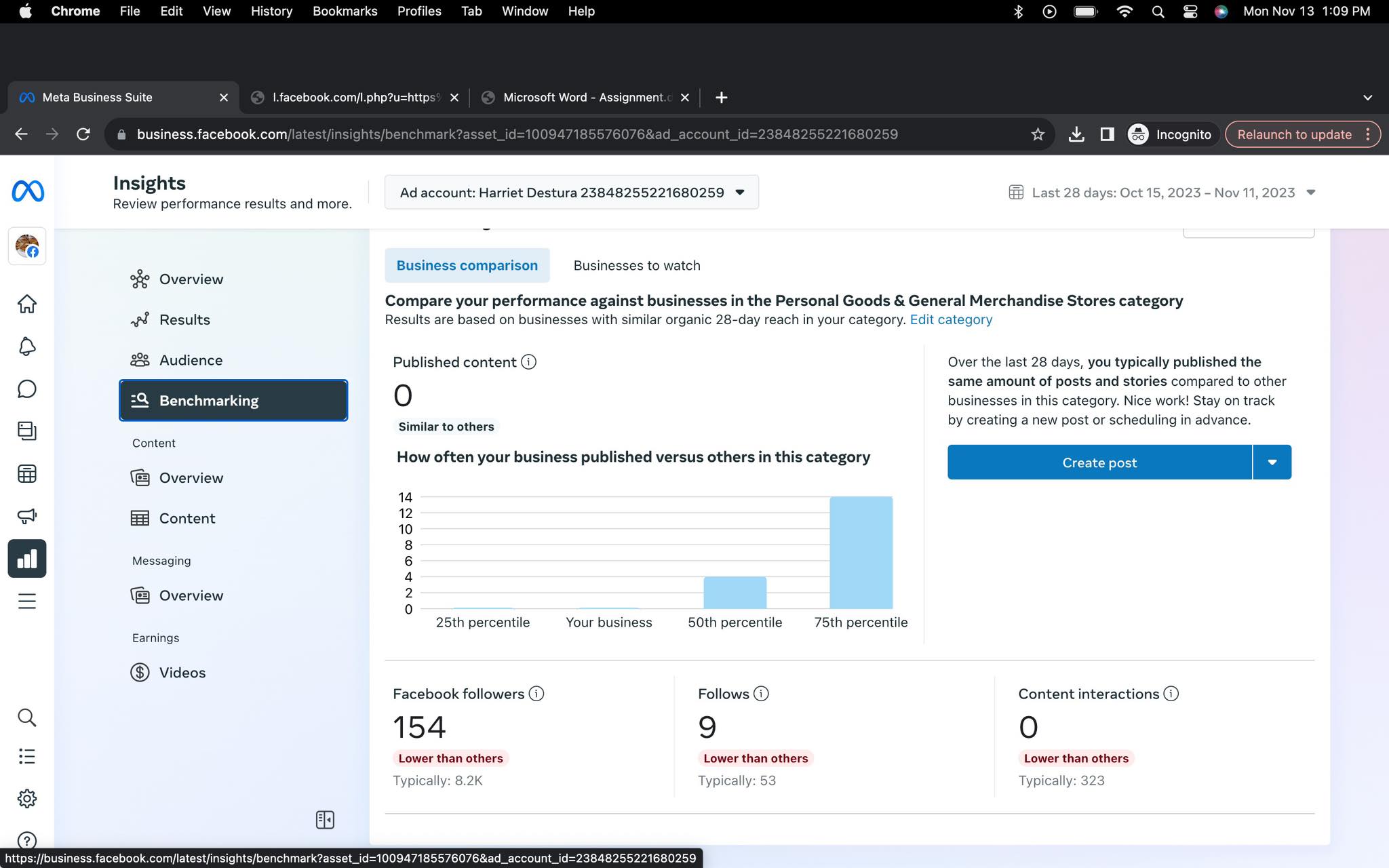
Task: Collapse the Insights side panel
Action: point(325,820)
